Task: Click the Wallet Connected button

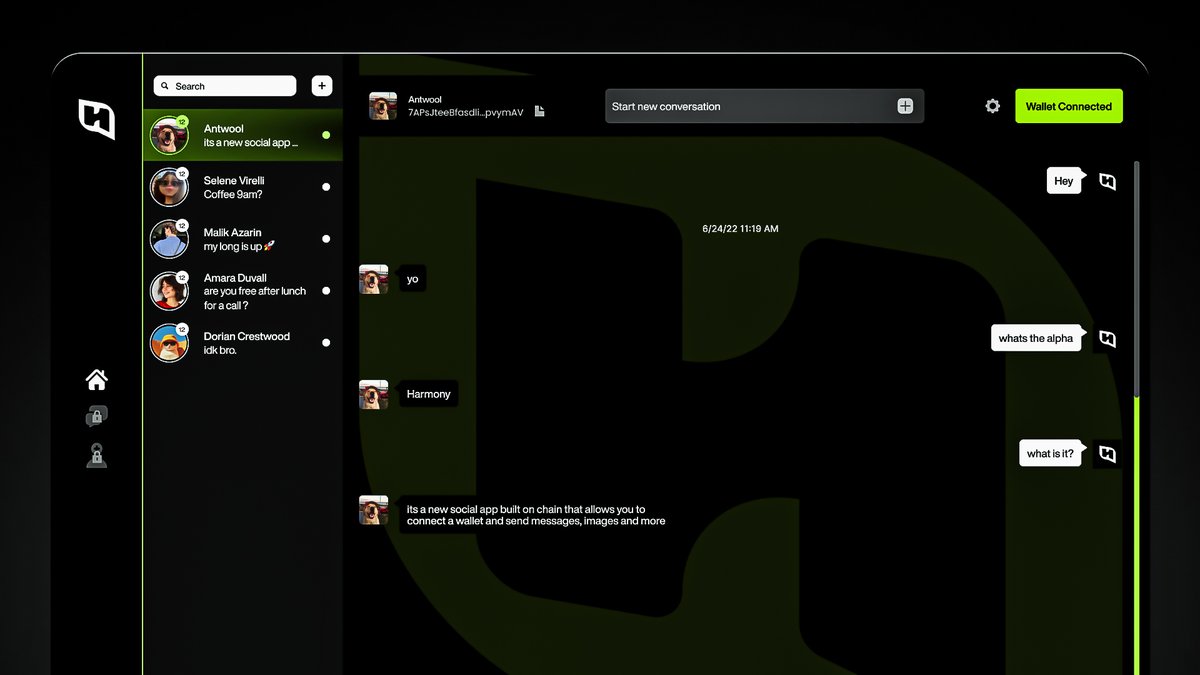Action: pos(1069,106)
